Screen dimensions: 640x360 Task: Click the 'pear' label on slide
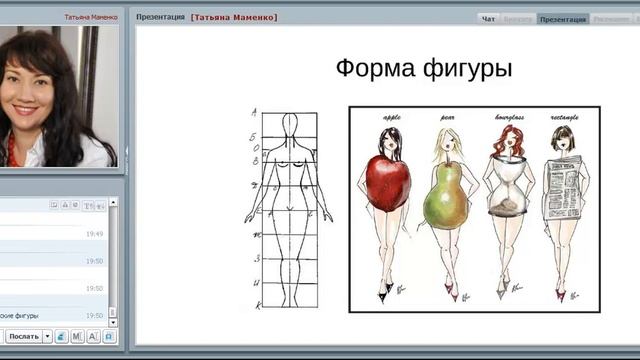click(447, 118)
